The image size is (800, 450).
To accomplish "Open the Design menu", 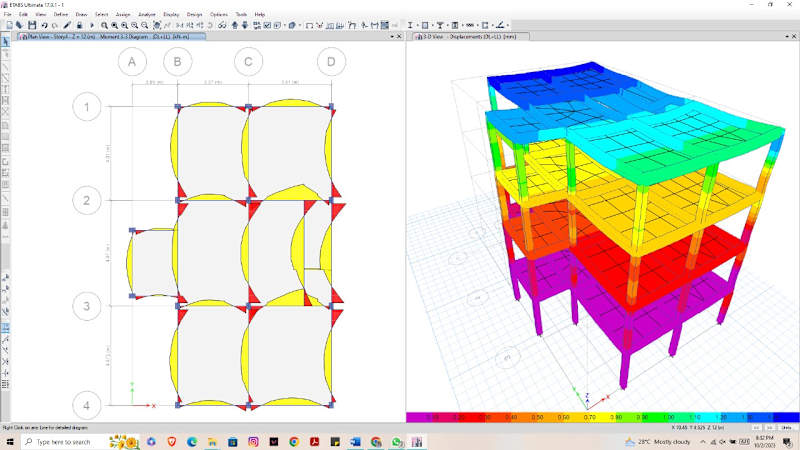I will (194, 14).
